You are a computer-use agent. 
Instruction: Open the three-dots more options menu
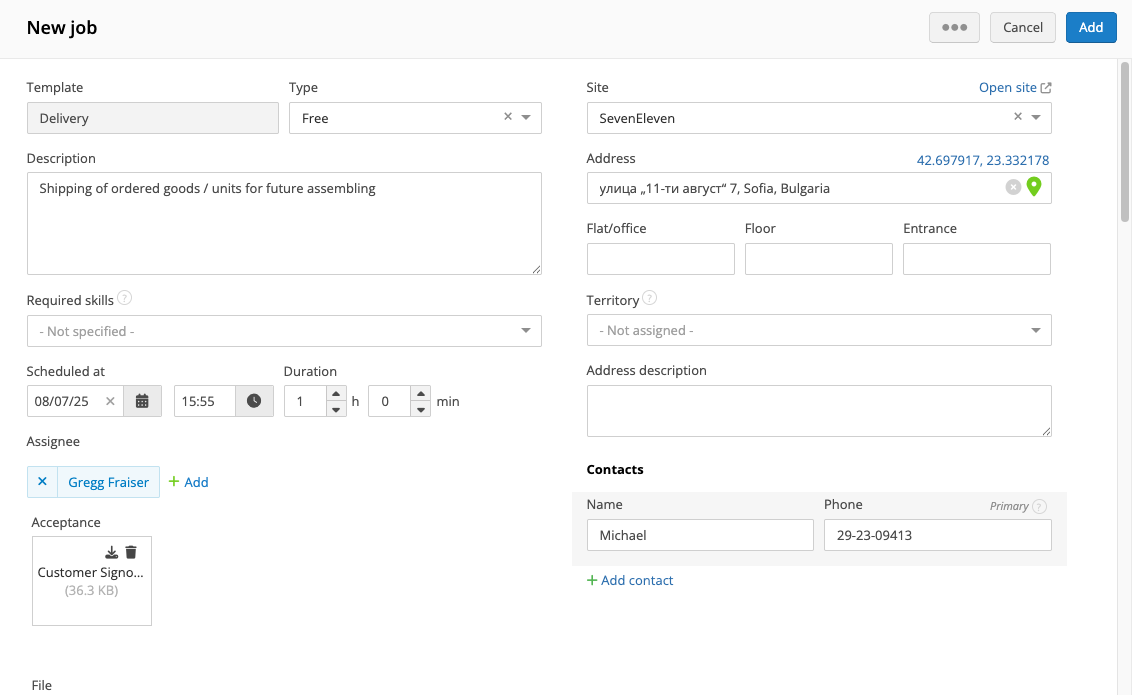pos(954,27)
